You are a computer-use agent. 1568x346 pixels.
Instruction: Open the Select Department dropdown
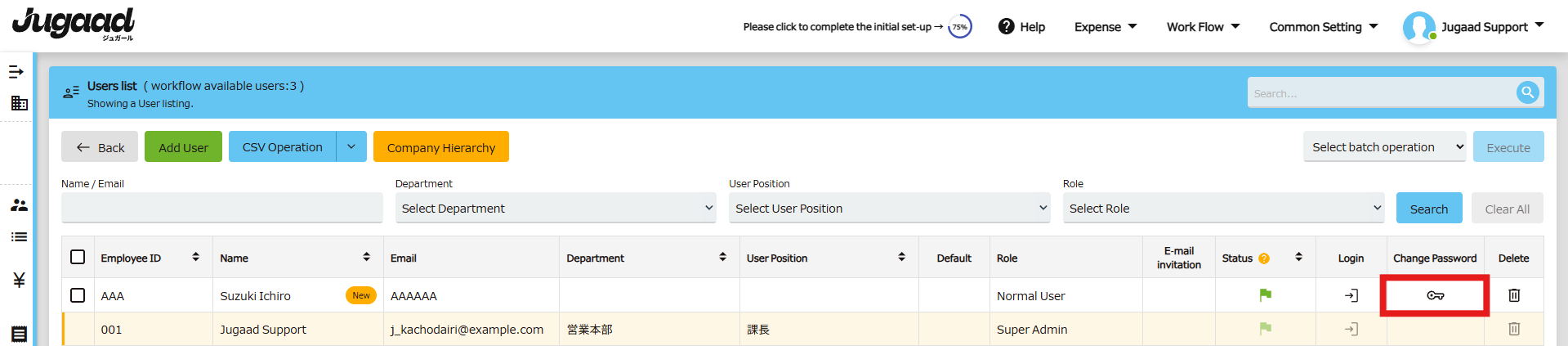click(x=556, y=208)
